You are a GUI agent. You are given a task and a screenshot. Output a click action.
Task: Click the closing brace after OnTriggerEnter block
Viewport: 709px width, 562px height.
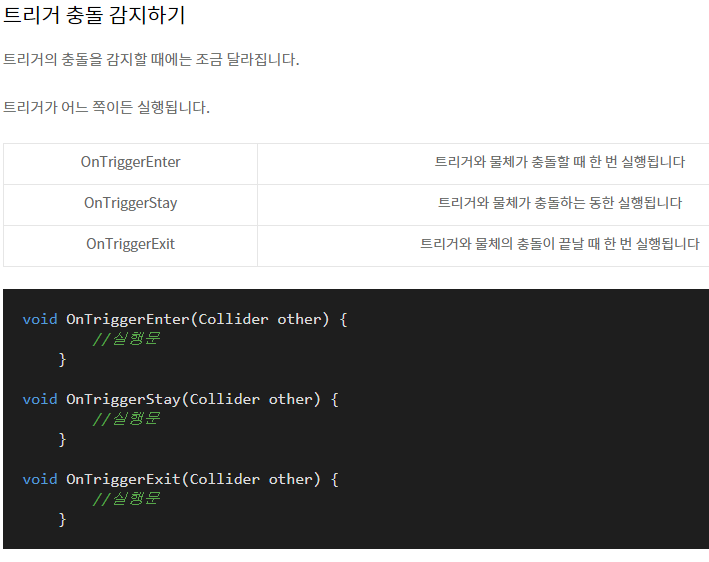click(x=62, y=360)
